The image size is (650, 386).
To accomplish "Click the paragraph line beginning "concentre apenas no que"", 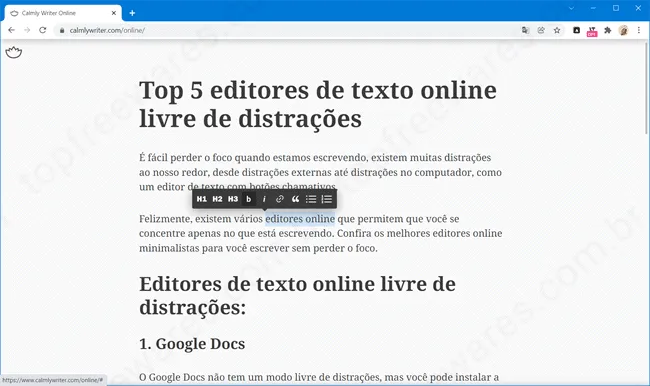I will (x=320, y=233).
